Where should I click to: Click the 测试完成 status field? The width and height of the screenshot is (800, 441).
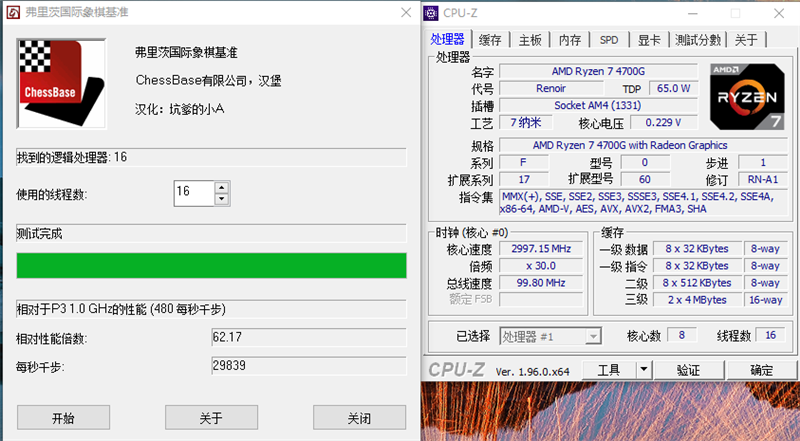(x=211, y=234)
